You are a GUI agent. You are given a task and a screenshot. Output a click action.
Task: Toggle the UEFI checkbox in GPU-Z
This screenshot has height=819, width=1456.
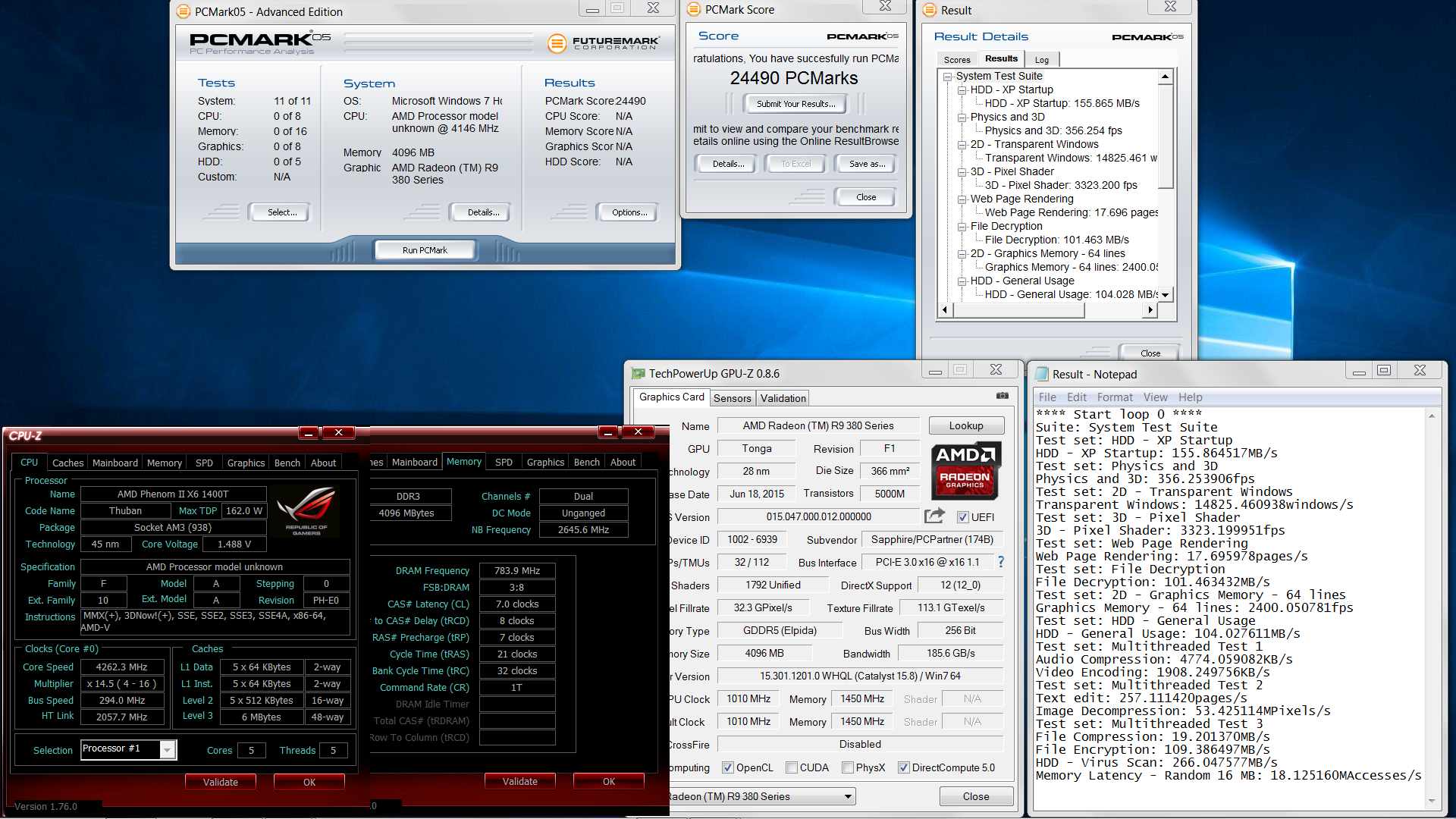tap(963, 517)
